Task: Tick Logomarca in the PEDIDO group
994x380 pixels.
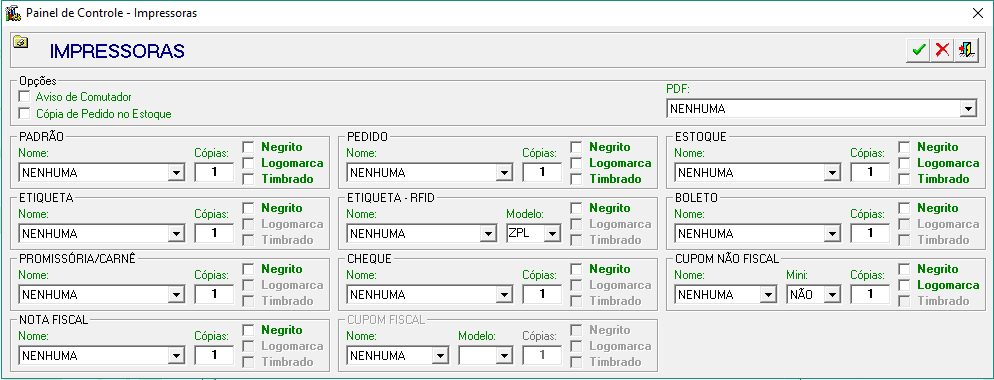Action: click(x=576, y=163)
